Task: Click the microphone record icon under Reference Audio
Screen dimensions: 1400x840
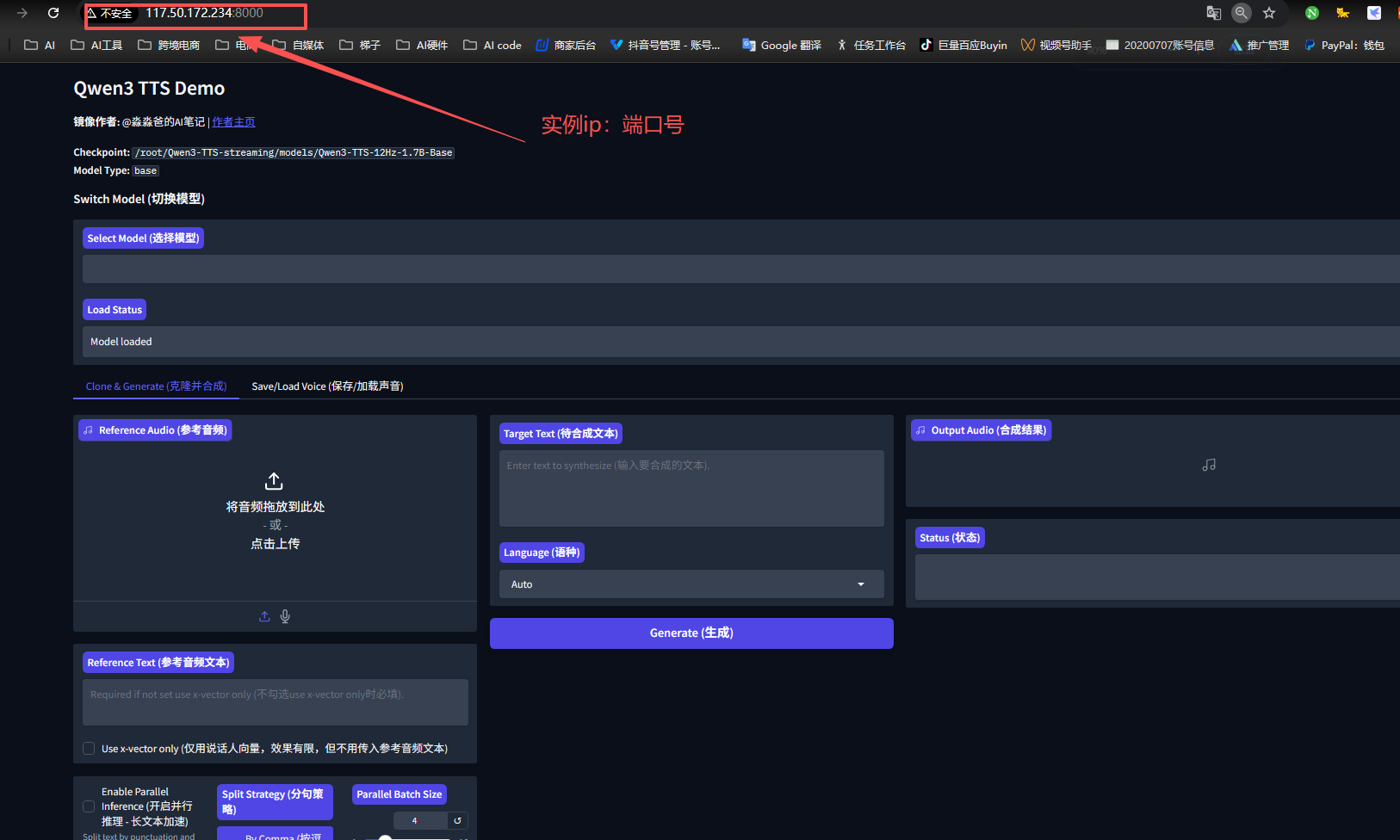Action: pos(285,616)
